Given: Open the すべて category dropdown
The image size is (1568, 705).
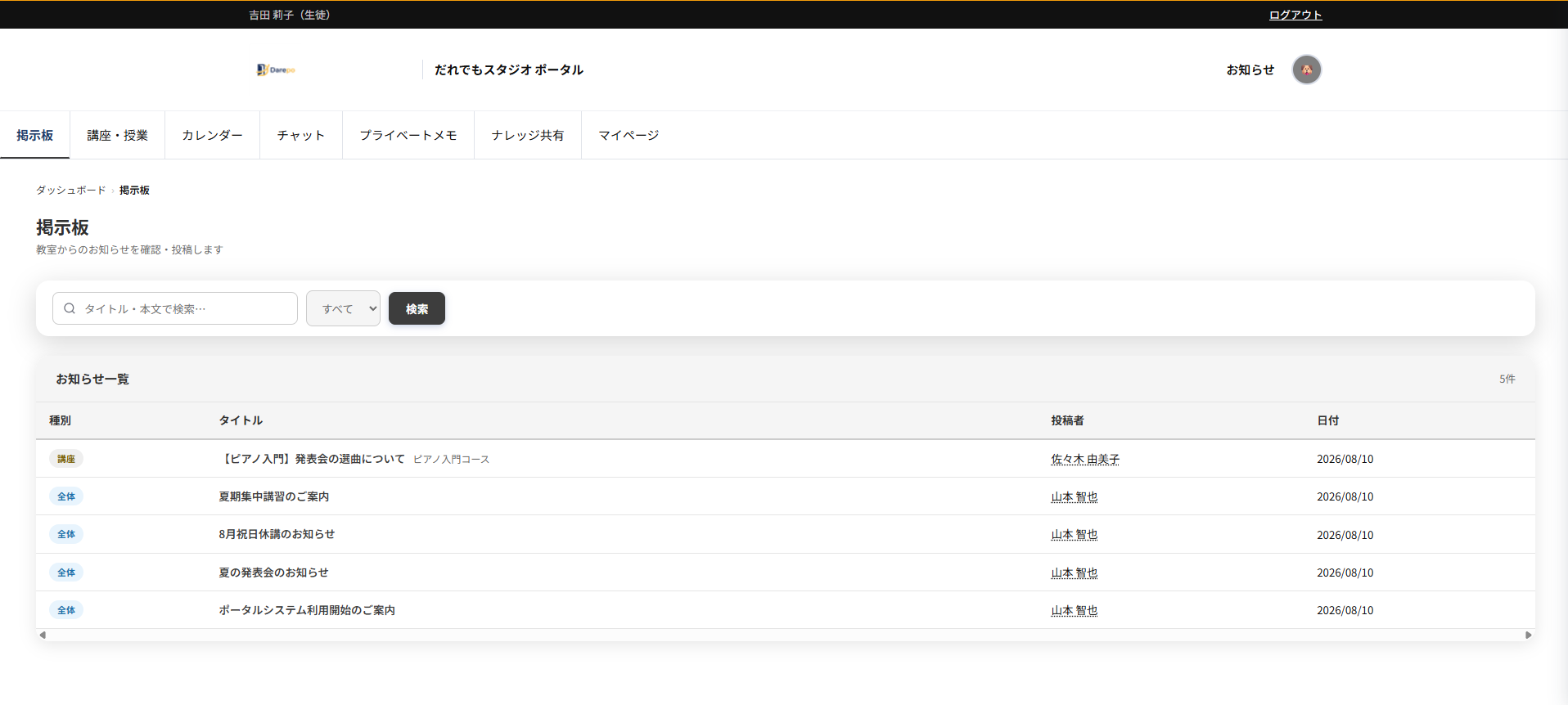Looking at the screenshot, I should [343, 308].
